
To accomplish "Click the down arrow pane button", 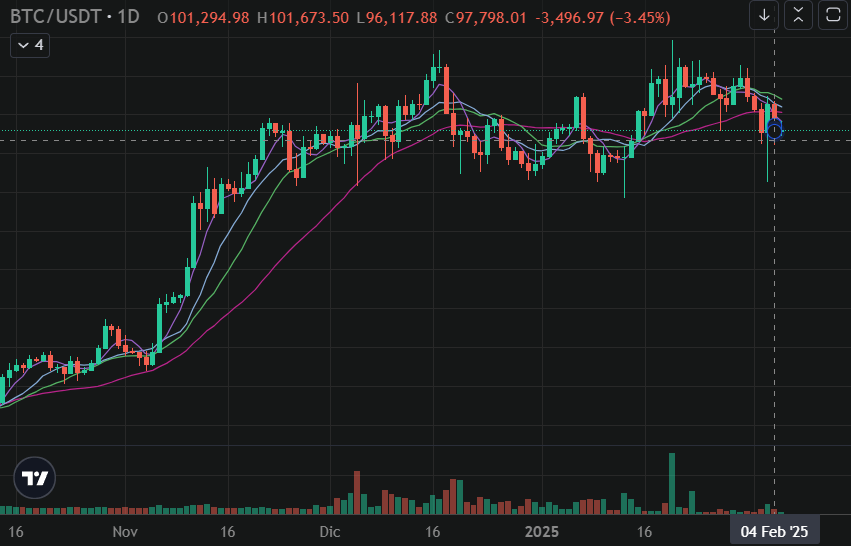I will (x=764, y=15).
